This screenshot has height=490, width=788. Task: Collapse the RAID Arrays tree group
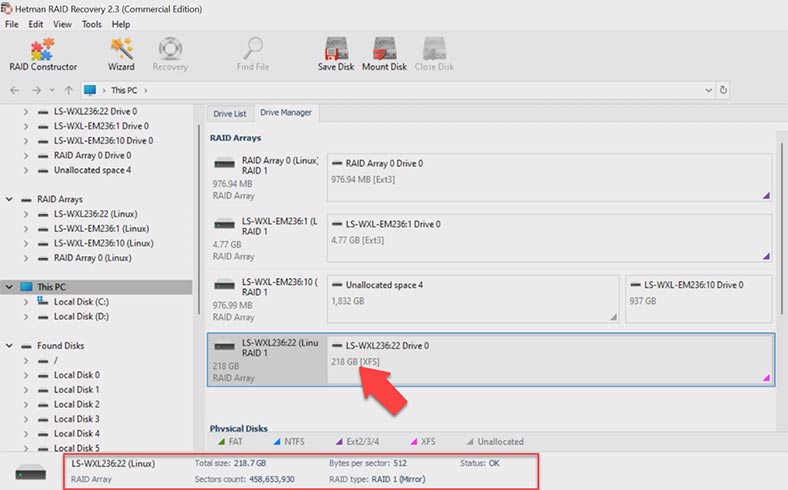(9, 200)
